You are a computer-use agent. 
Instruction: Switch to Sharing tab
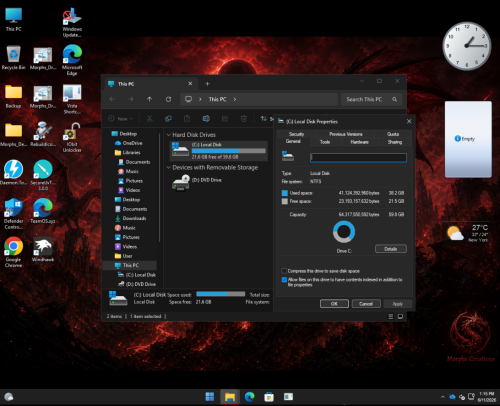pos(395,142)
